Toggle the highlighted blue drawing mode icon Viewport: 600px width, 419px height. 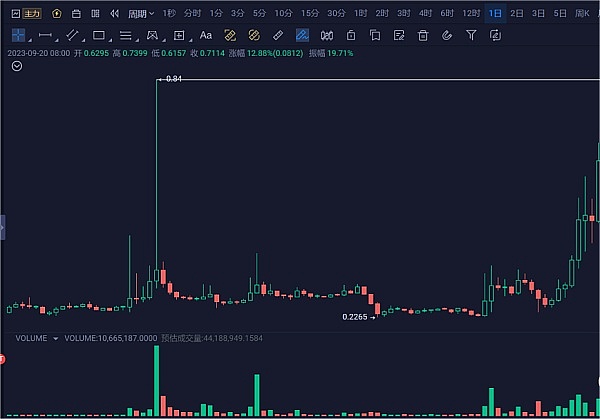tap(302, 36)
